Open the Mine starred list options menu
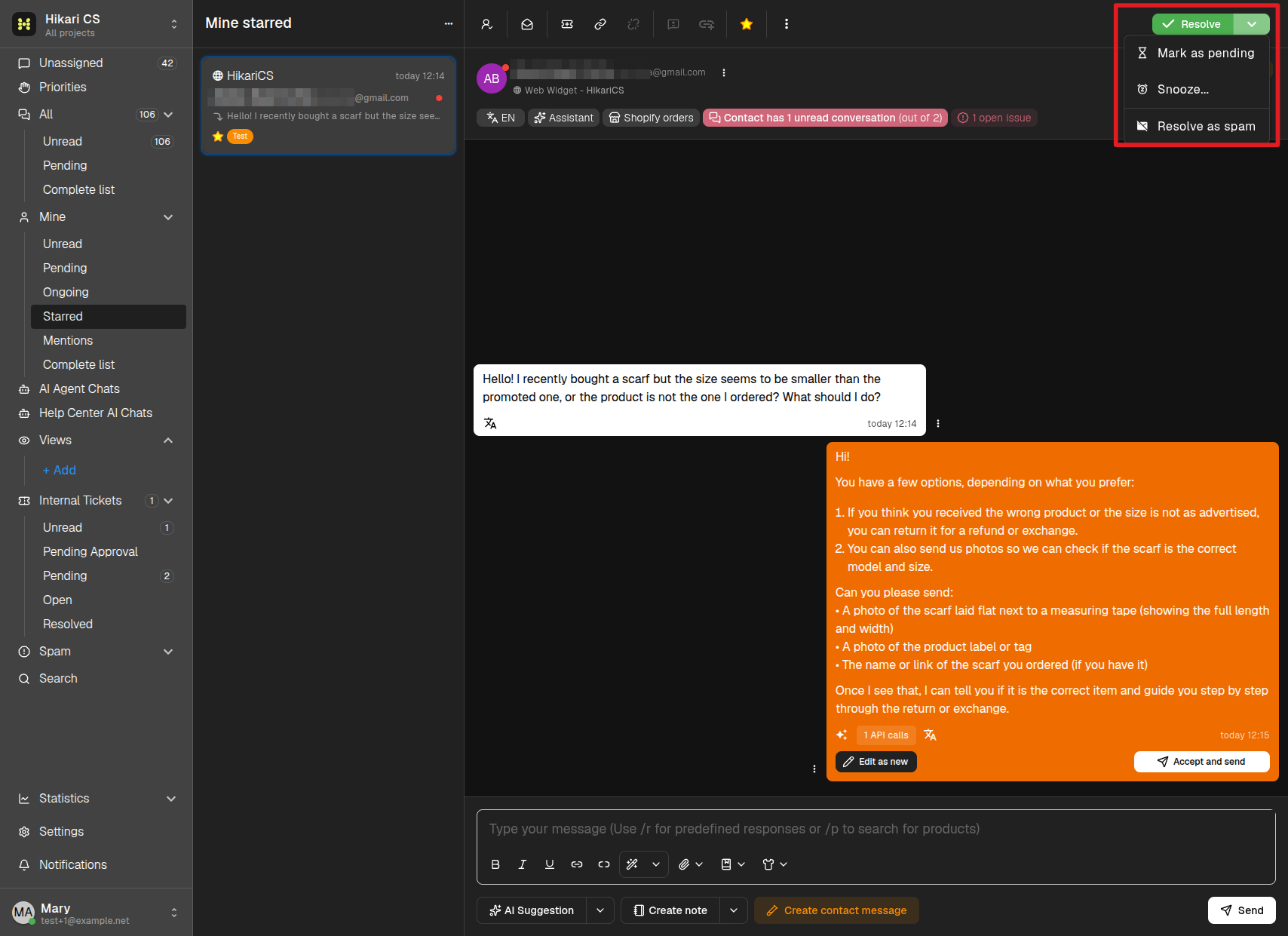The width and height of the screenshot is (1288, 936). point(449,23)
